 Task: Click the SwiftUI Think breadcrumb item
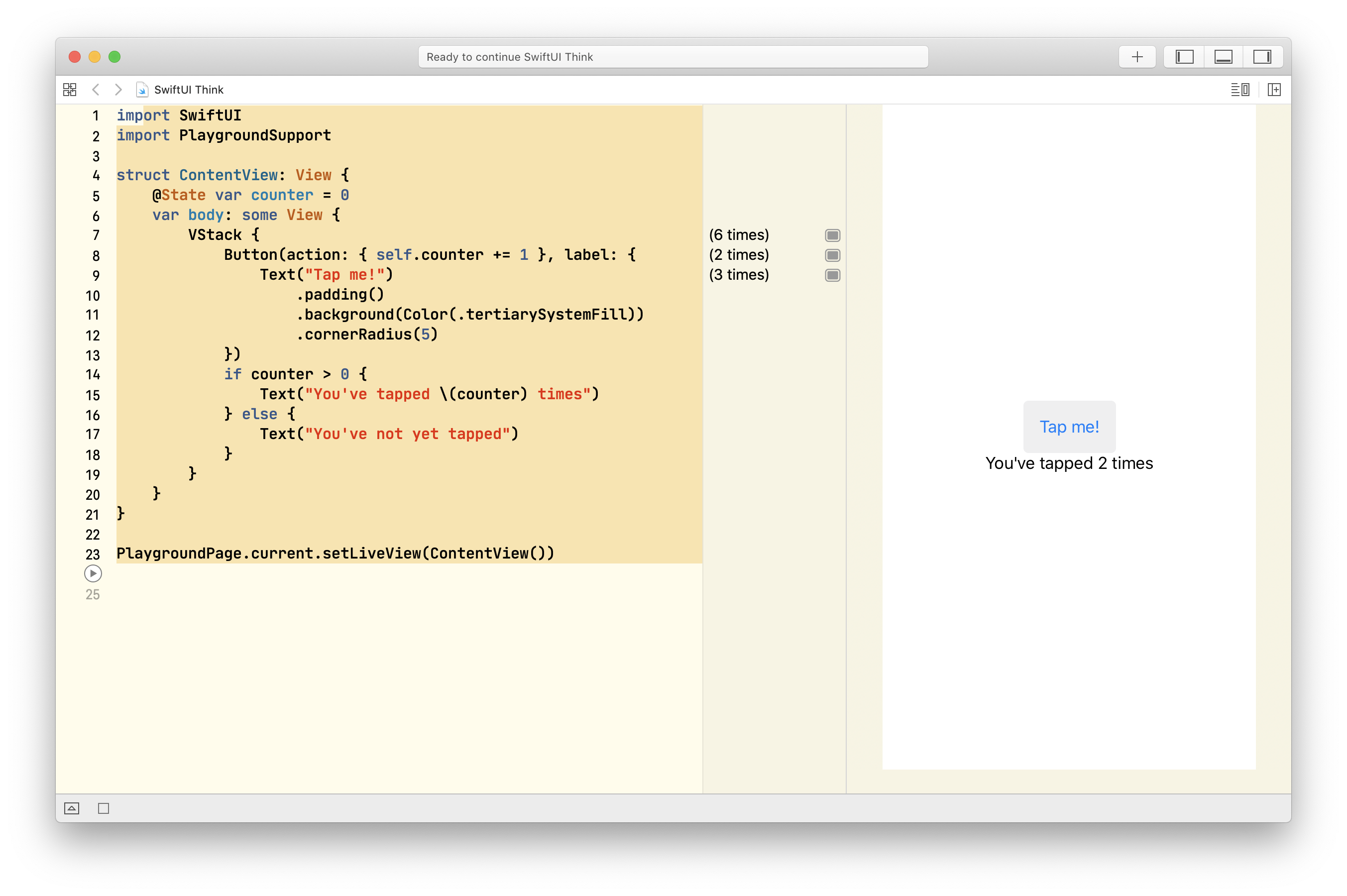[189, 90]
